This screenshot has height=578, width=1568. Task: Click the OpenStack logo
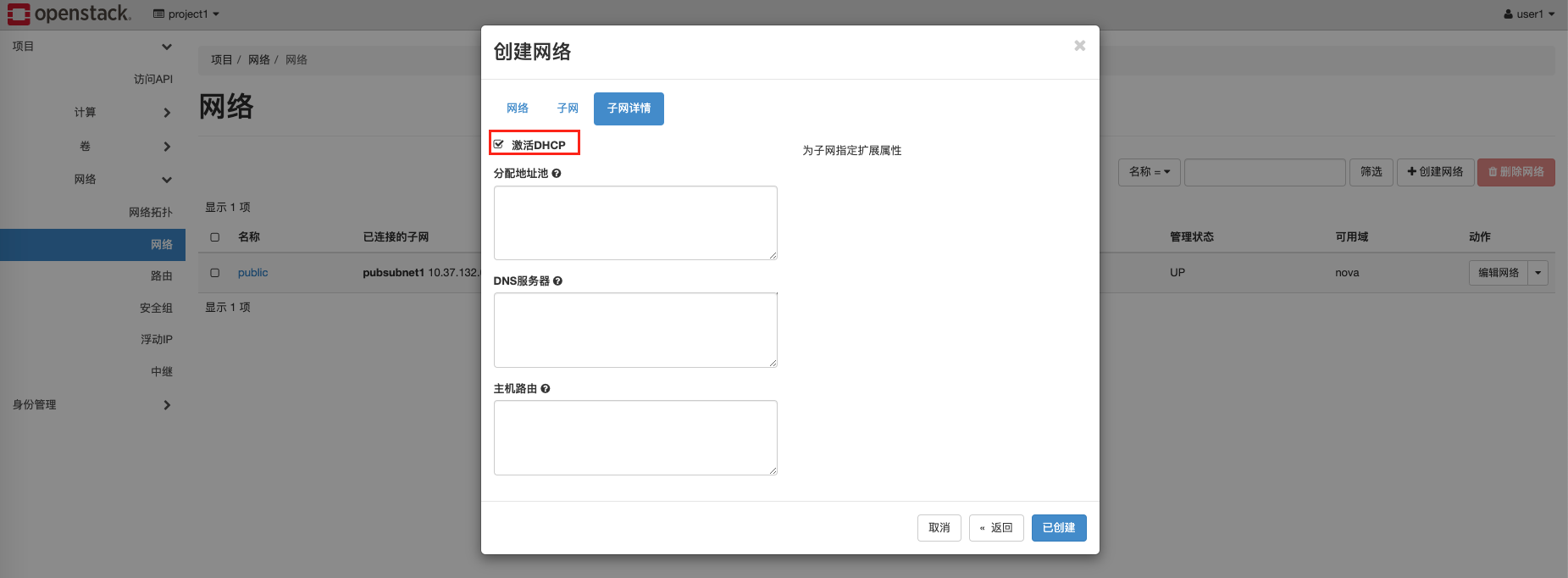coord(69,14)
